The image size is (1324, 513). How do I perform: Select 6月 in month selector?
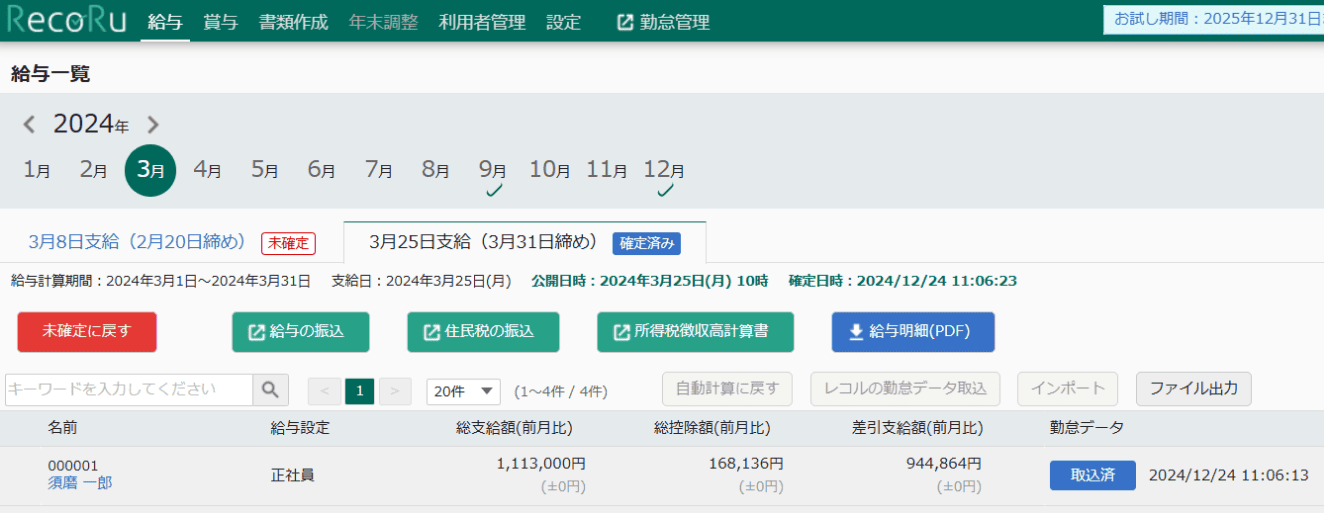click(321, 170)
